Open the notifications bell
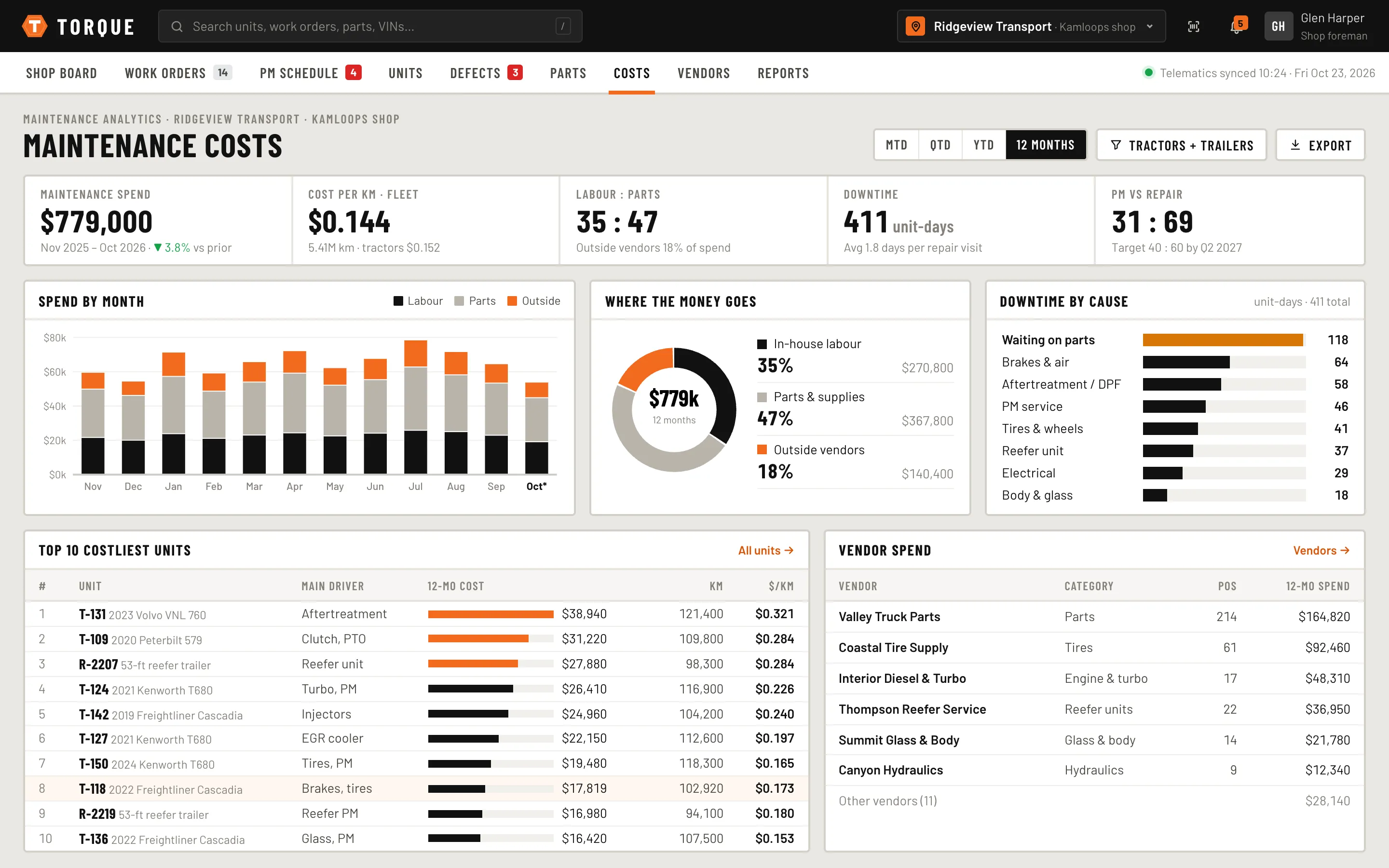Screen dimensions: 1389x868 (x=1236, y=27)
